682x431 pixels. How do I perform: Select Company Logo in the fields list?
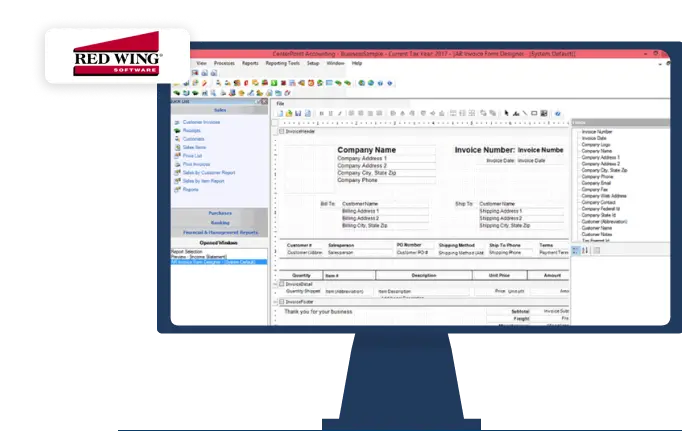(596, 144)
